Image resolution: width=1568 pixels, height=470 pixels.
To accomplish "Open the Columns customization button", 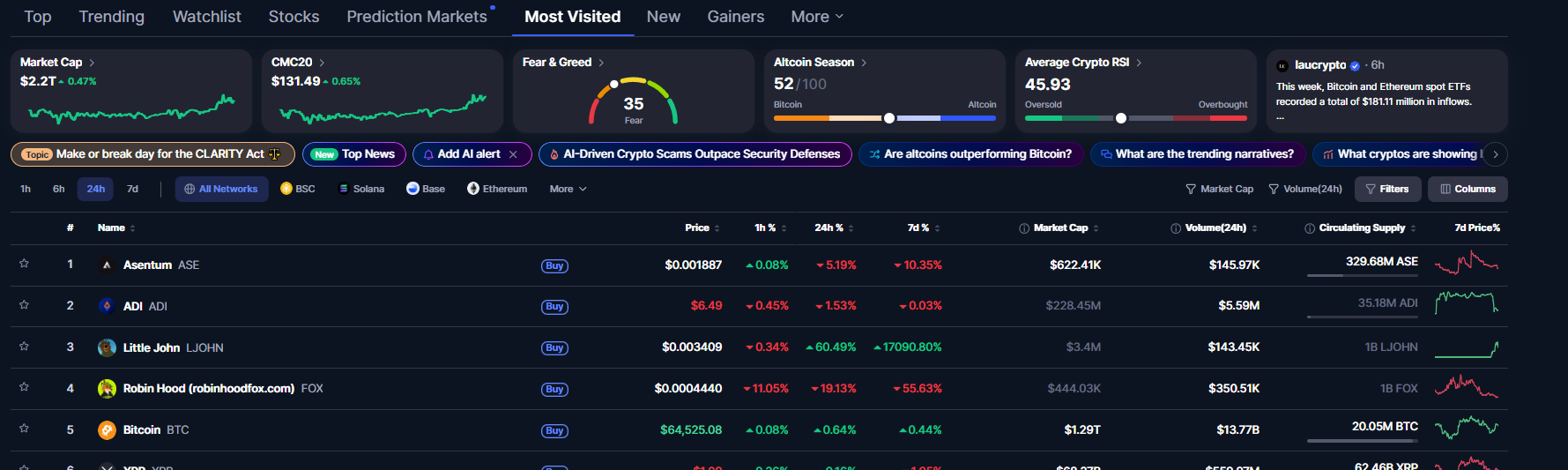I will pyautogui.click(x=1468, y=189).
